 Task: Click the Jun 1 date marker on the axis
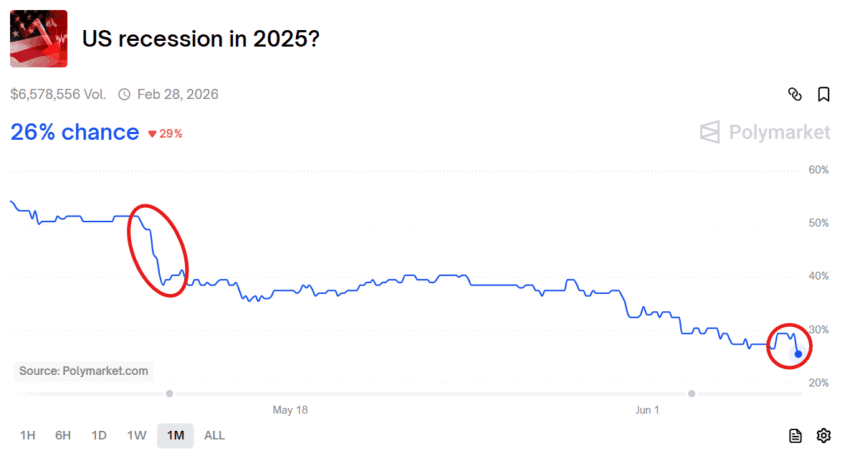click(648, 410)
